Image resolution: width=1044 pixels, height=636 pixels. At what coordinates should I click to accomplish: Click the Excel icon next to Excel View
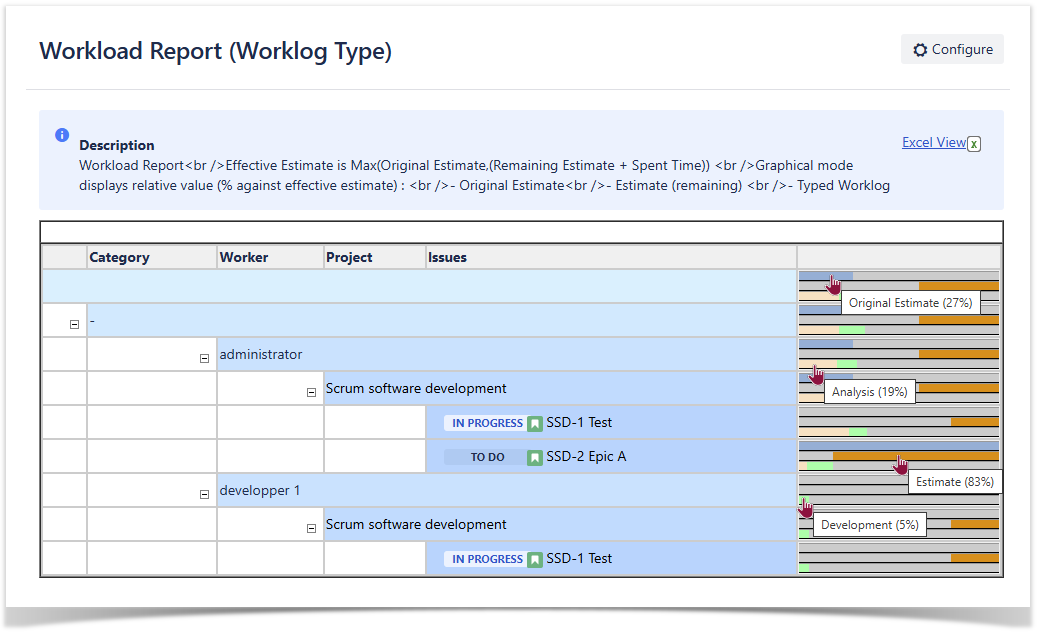pyautogui.click(x=974, y=143)
